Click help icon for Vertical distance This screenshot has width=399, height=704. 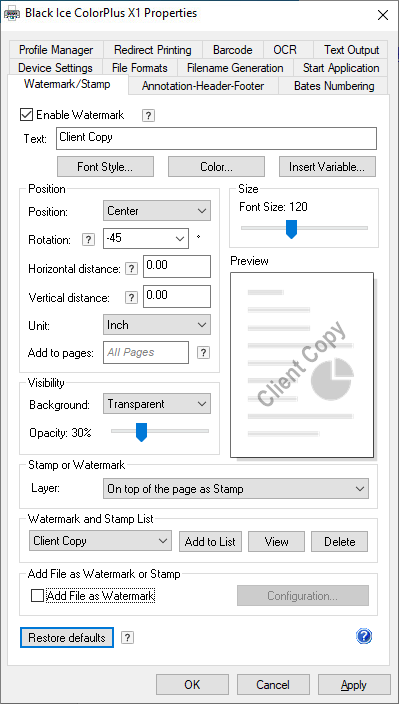pyautogui.click(x=131, y=298)
